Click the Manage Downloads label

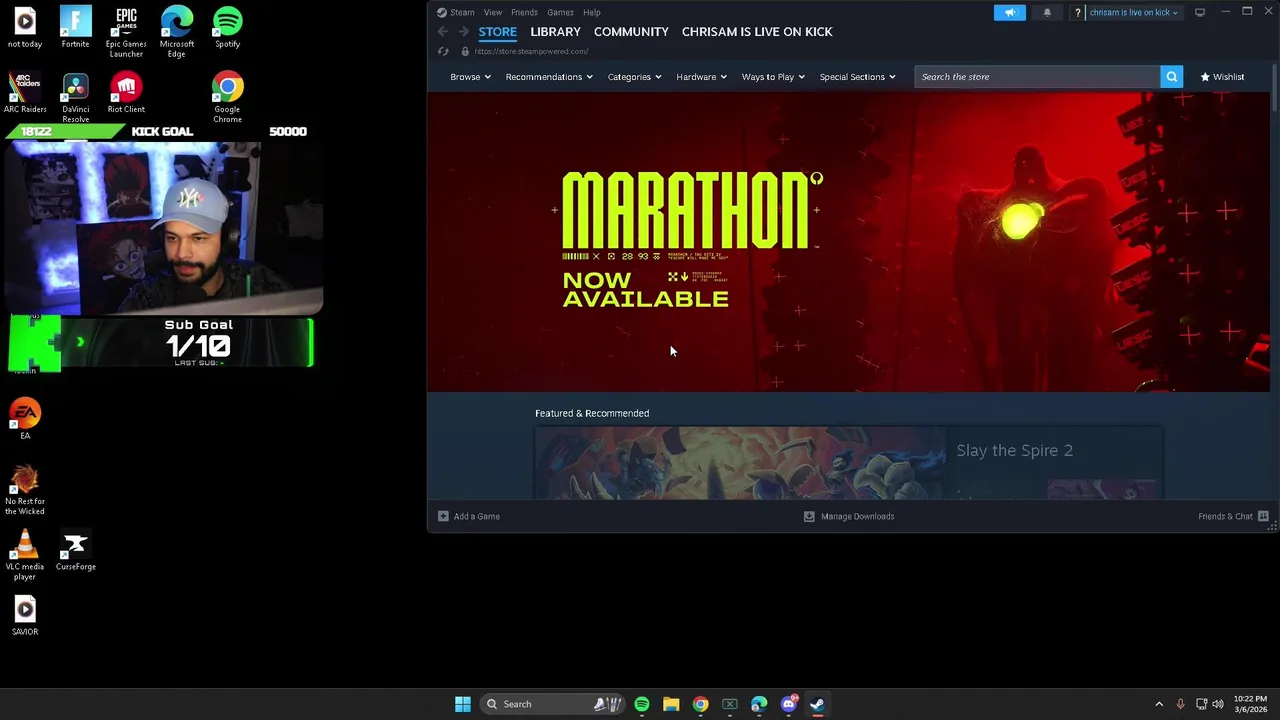point(857,516)
